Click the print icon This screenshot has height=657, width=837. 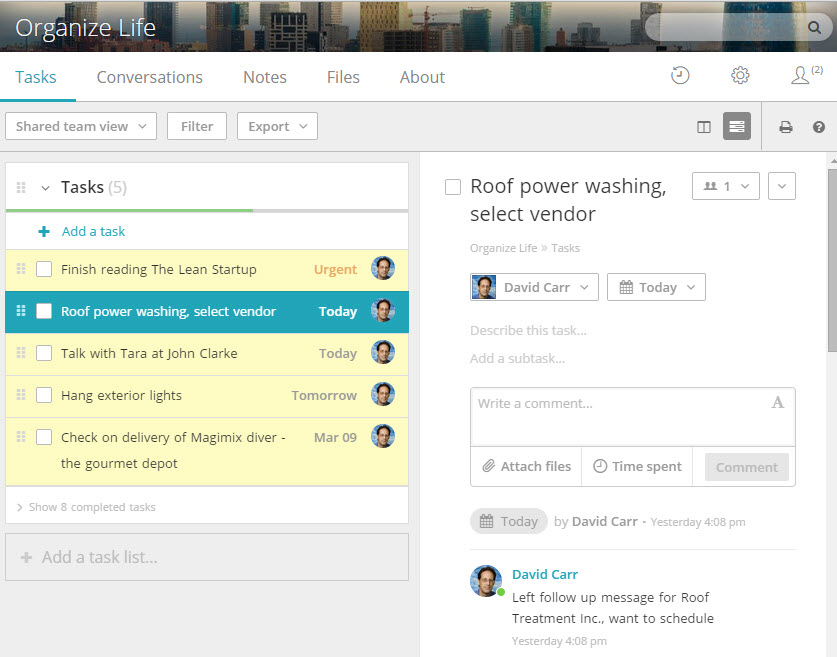pos(786,127)
